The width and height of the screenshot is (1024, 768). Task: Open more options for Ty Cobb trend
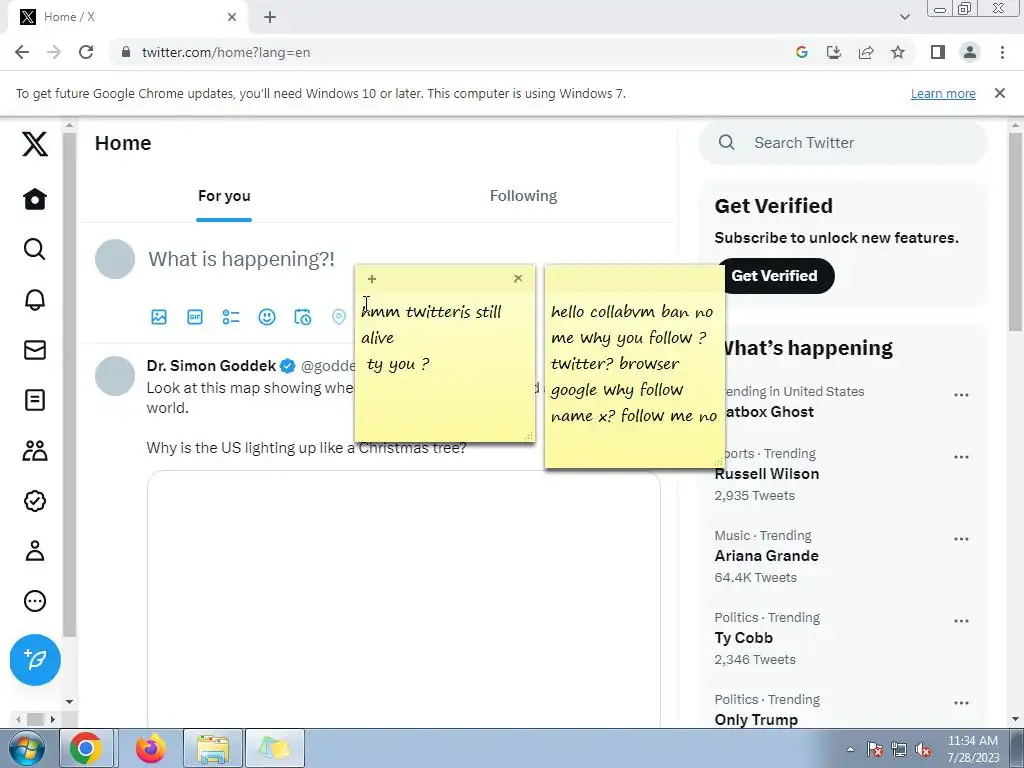point(961,621)
